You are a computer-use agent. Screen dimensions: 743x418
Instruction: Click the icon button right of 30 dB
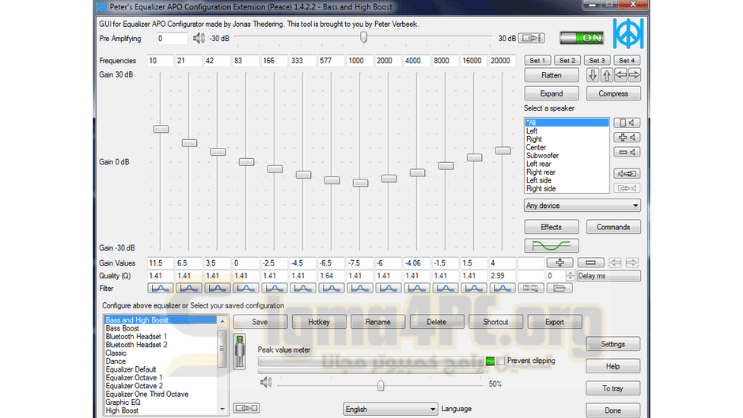(532, 38)
